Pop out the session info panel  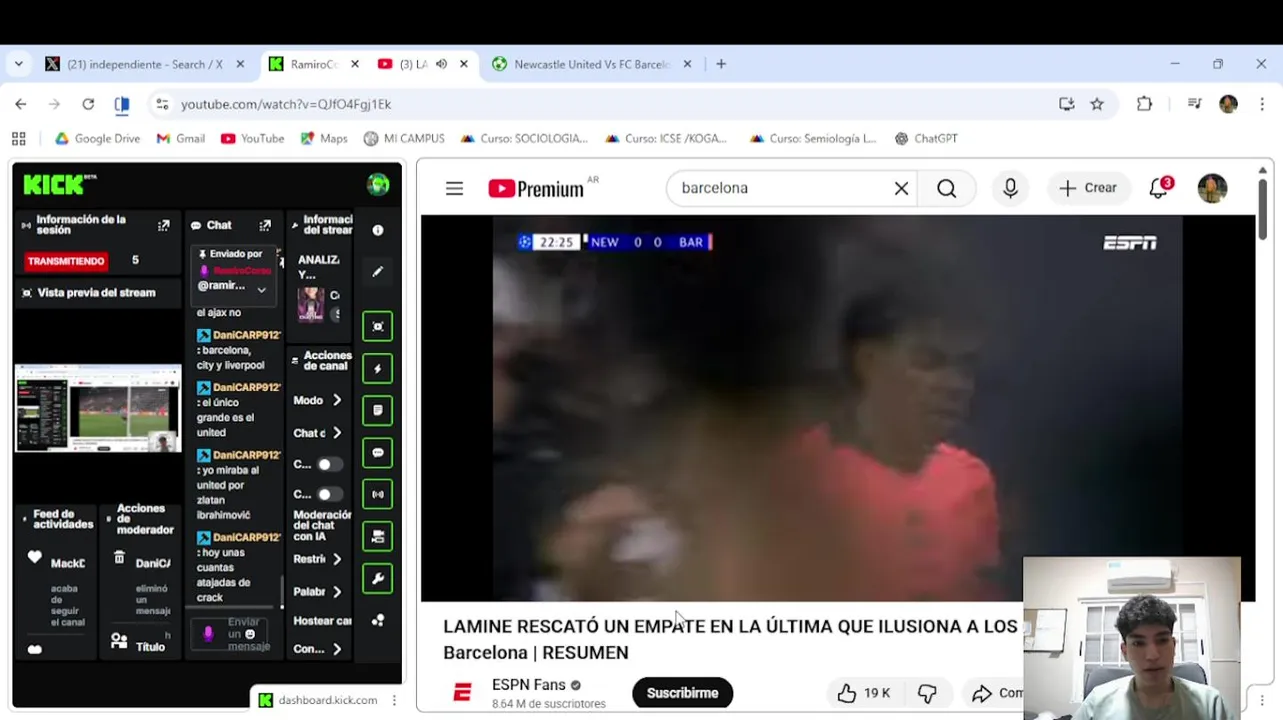(x=164, y=226)
